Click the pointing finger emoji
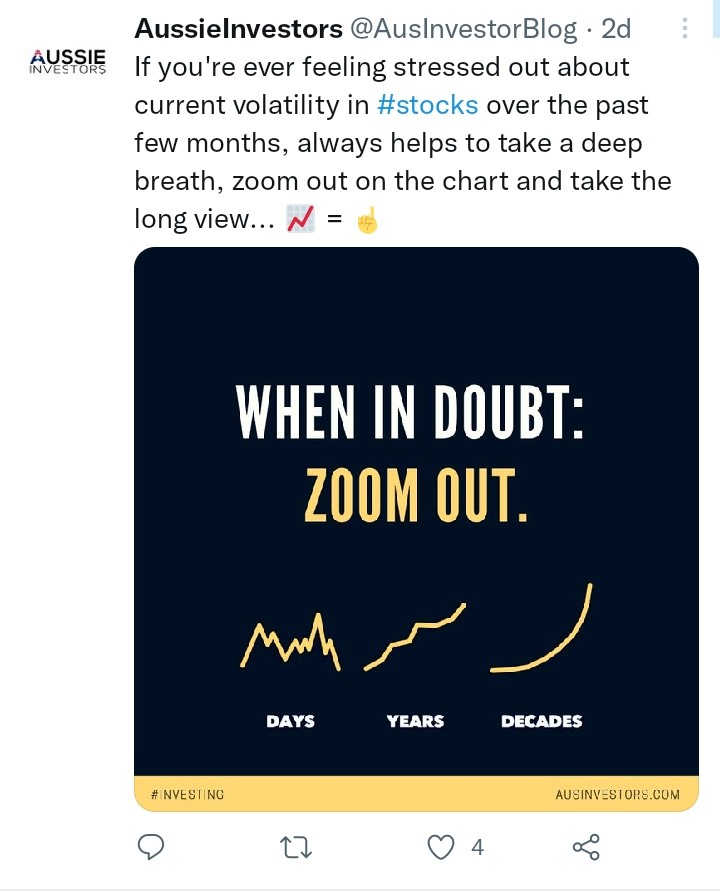 [x=367, y=220]
